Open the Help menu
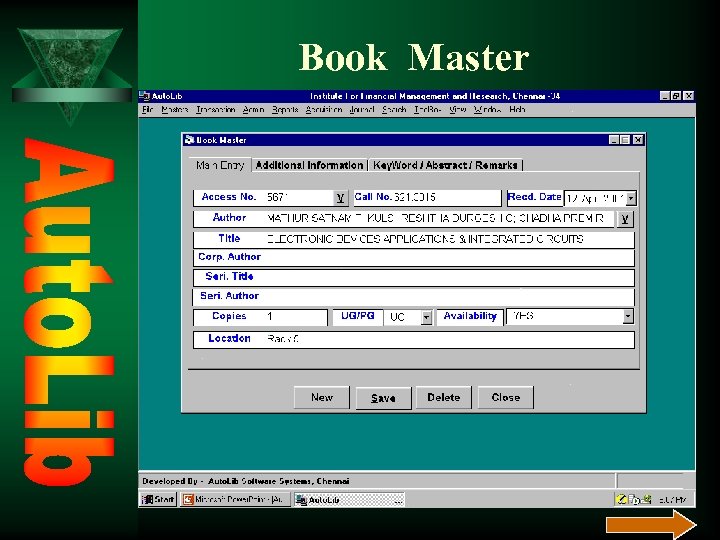 pyautogui.click(x=517, y=110)
